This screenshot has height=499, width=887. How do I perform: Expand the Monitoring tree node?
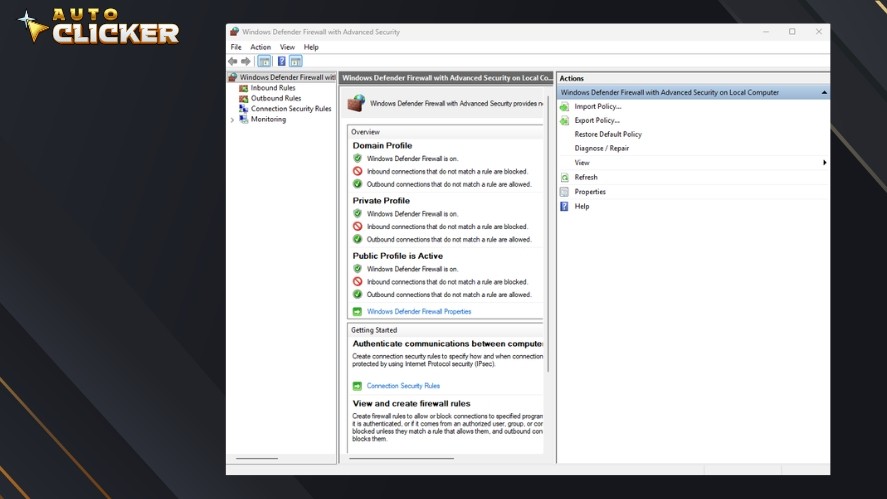pyautogui.click(x=232, y=120)
